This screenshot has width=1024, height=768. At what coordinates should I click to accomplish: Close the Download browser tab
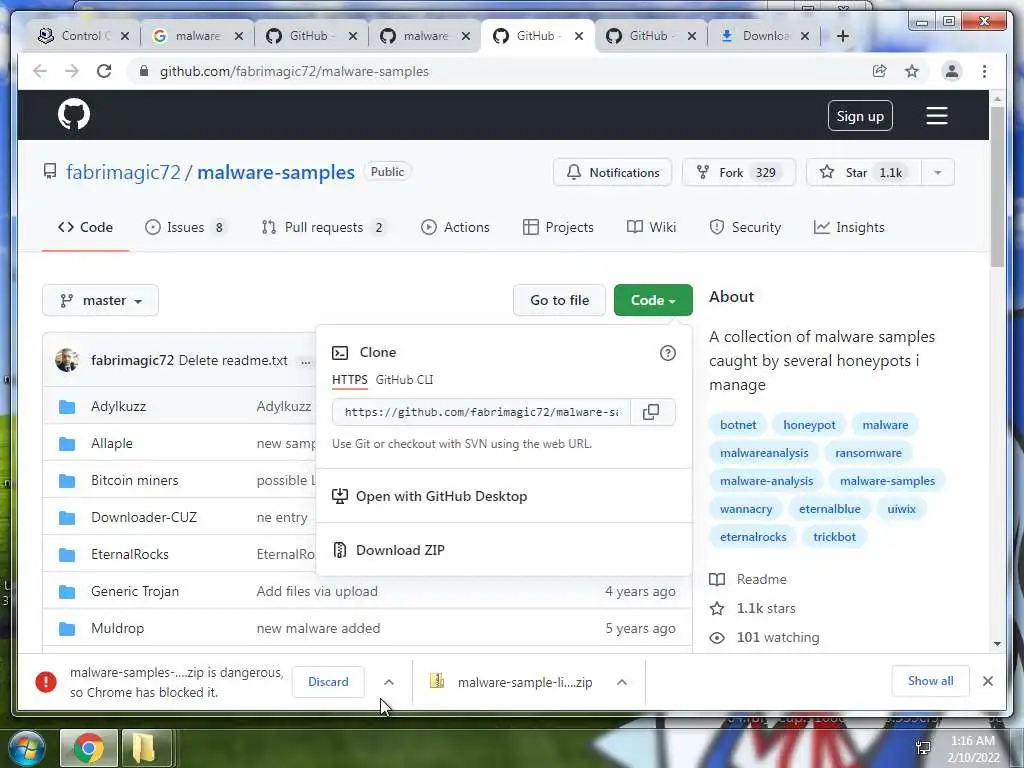(805, 36)
